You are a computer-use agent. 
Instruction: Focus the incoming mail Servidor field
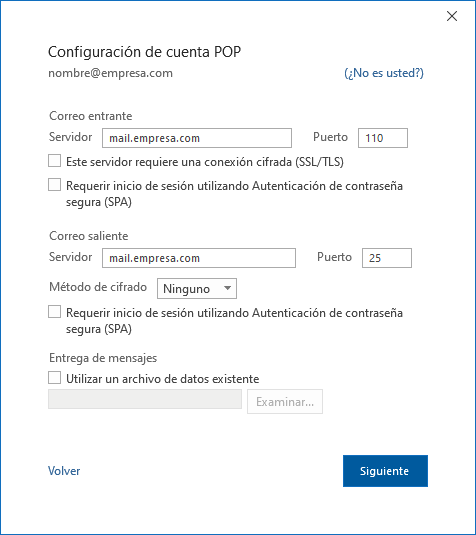(x=197, y=138)
